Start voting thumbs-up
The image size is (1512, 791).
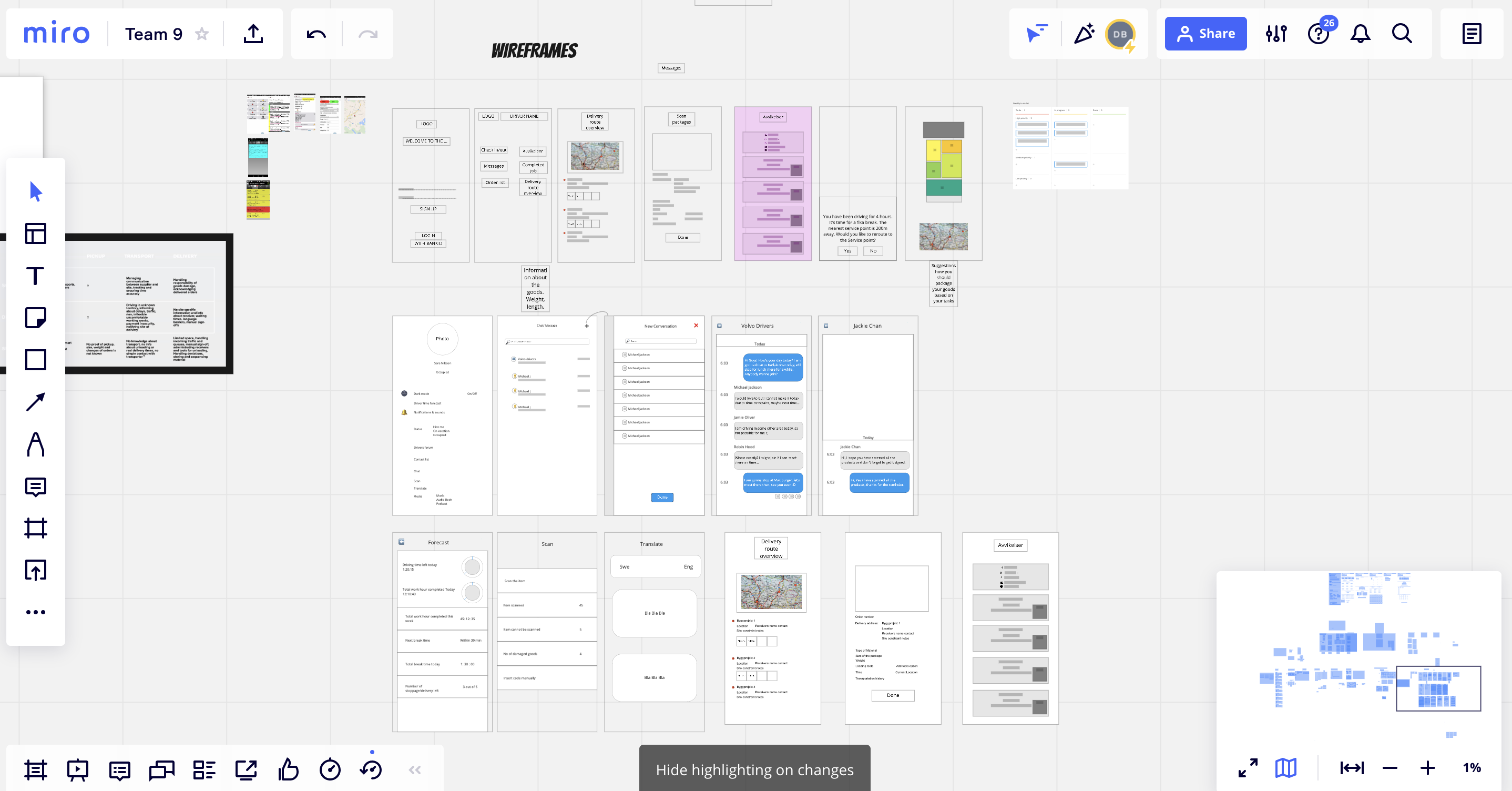(x=288, y=769)
